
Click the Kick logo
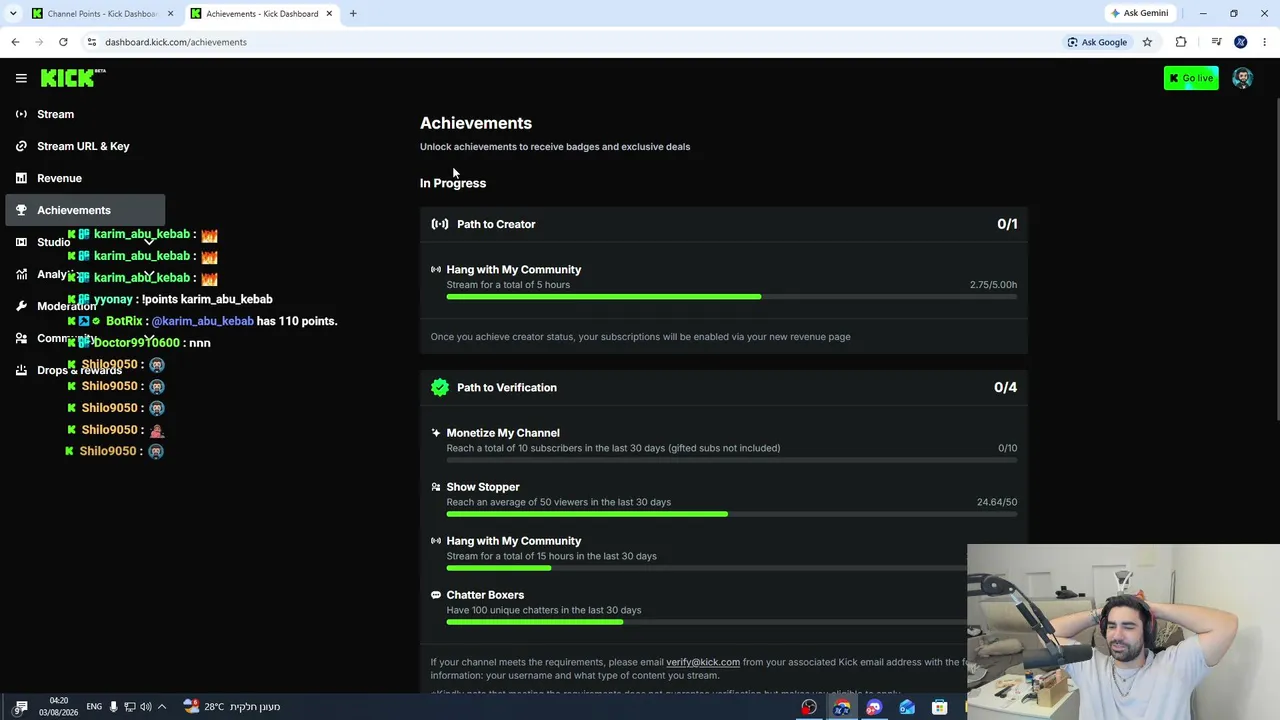(x=73, y=78)
